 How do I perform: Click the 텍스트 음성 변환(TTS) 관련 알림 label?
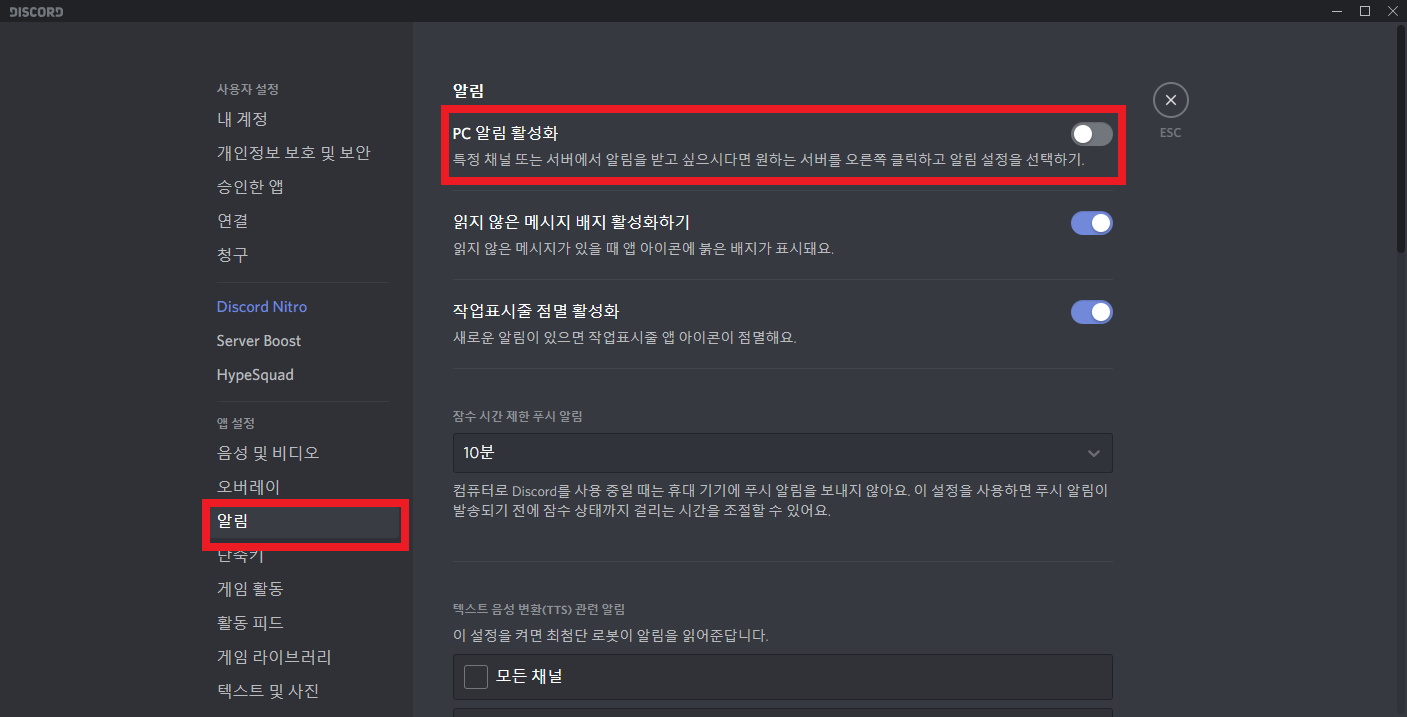pos(539,608)
